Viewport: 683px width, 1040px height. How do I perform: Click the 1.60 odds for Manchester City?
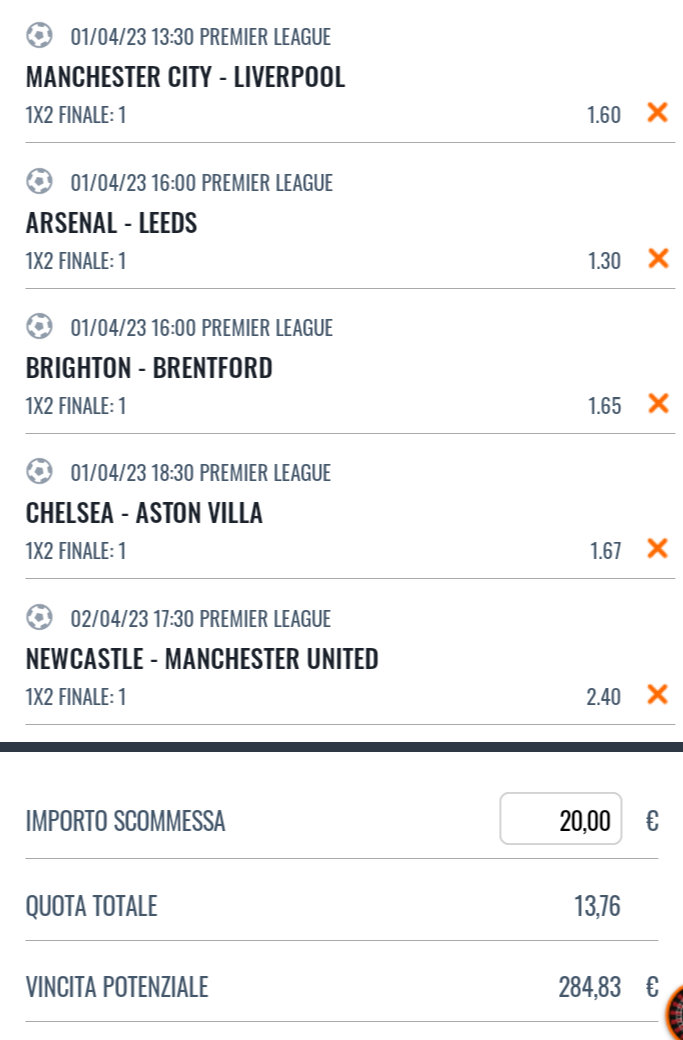(x=603, y=115)
